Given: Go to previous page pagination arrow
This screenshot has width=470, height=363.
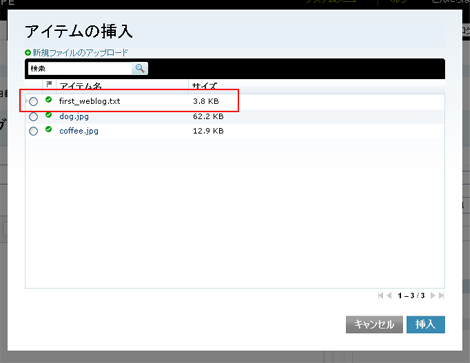Looking at the screenshot, I should pos(389,296).
